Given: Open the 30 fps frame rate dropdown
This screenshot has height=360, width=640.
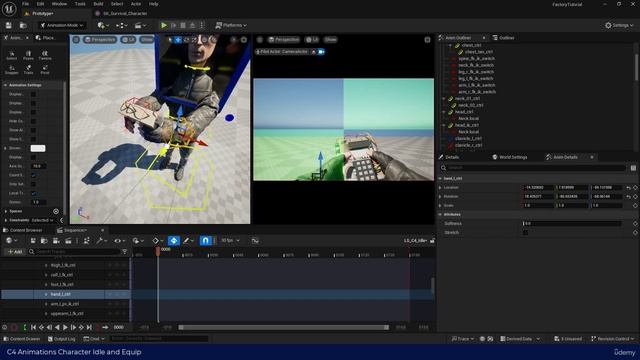Looking at the screenshot, I should tap(230, 241).
